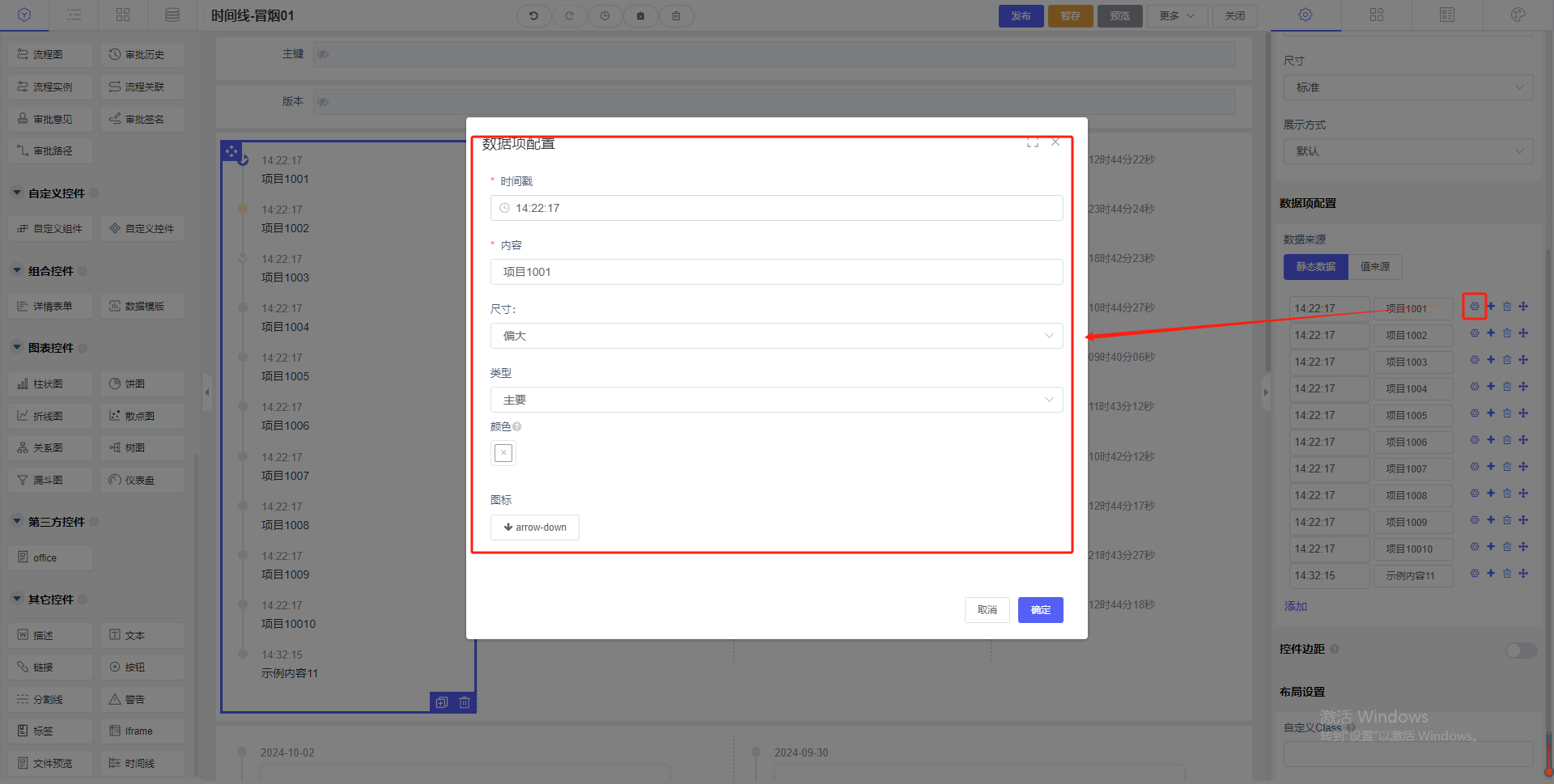Expand the 更多 dropdown menu

click(x=1176, y=15)
